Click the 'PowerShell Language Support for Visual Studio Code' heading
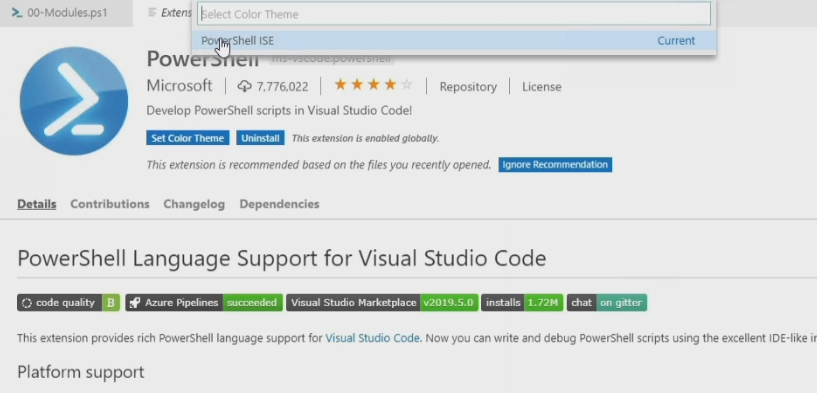The image size is (817, 393). 282,259
